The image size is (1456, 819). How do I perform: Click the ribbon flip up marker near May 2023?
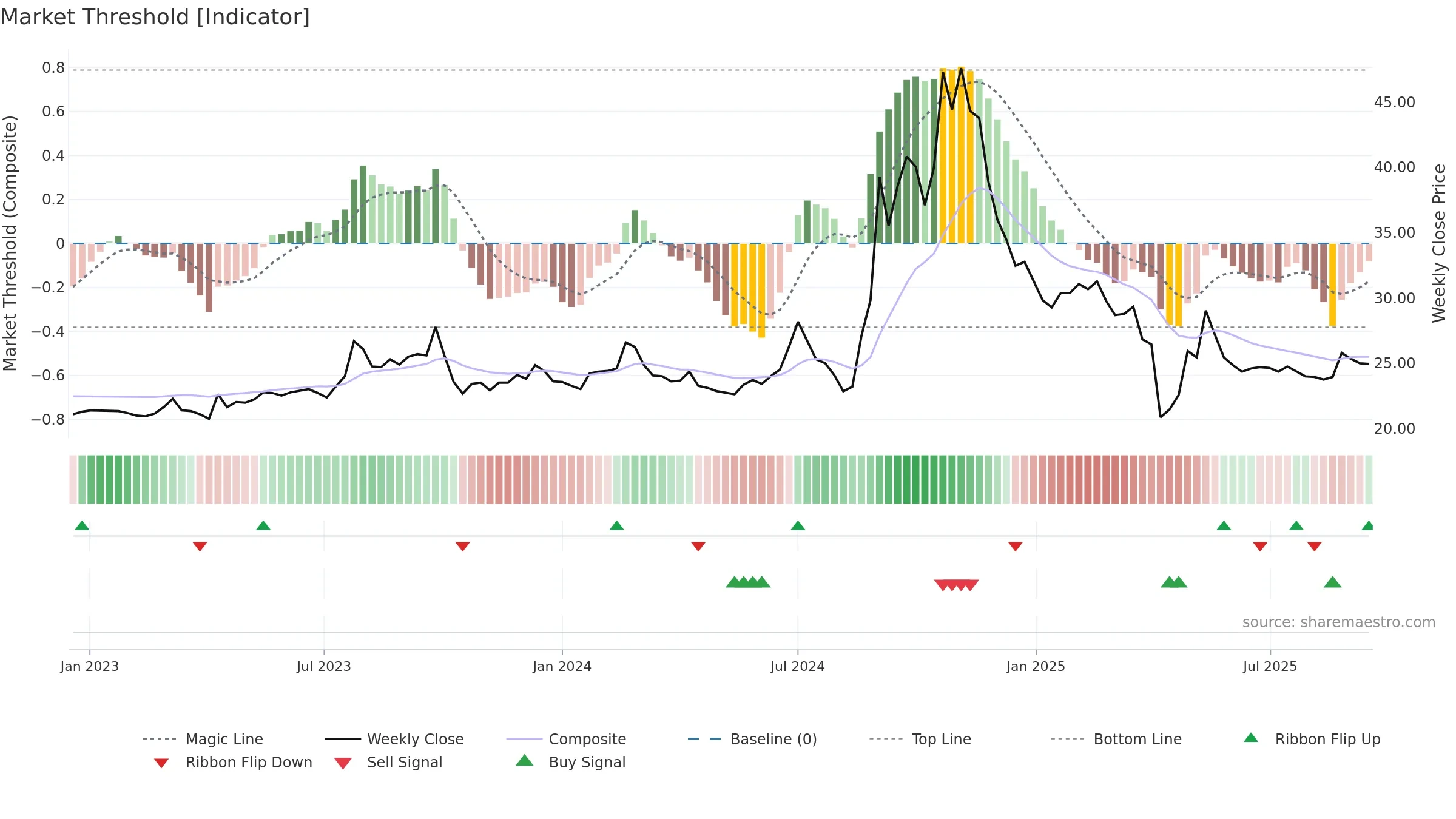tap(263, 525)
